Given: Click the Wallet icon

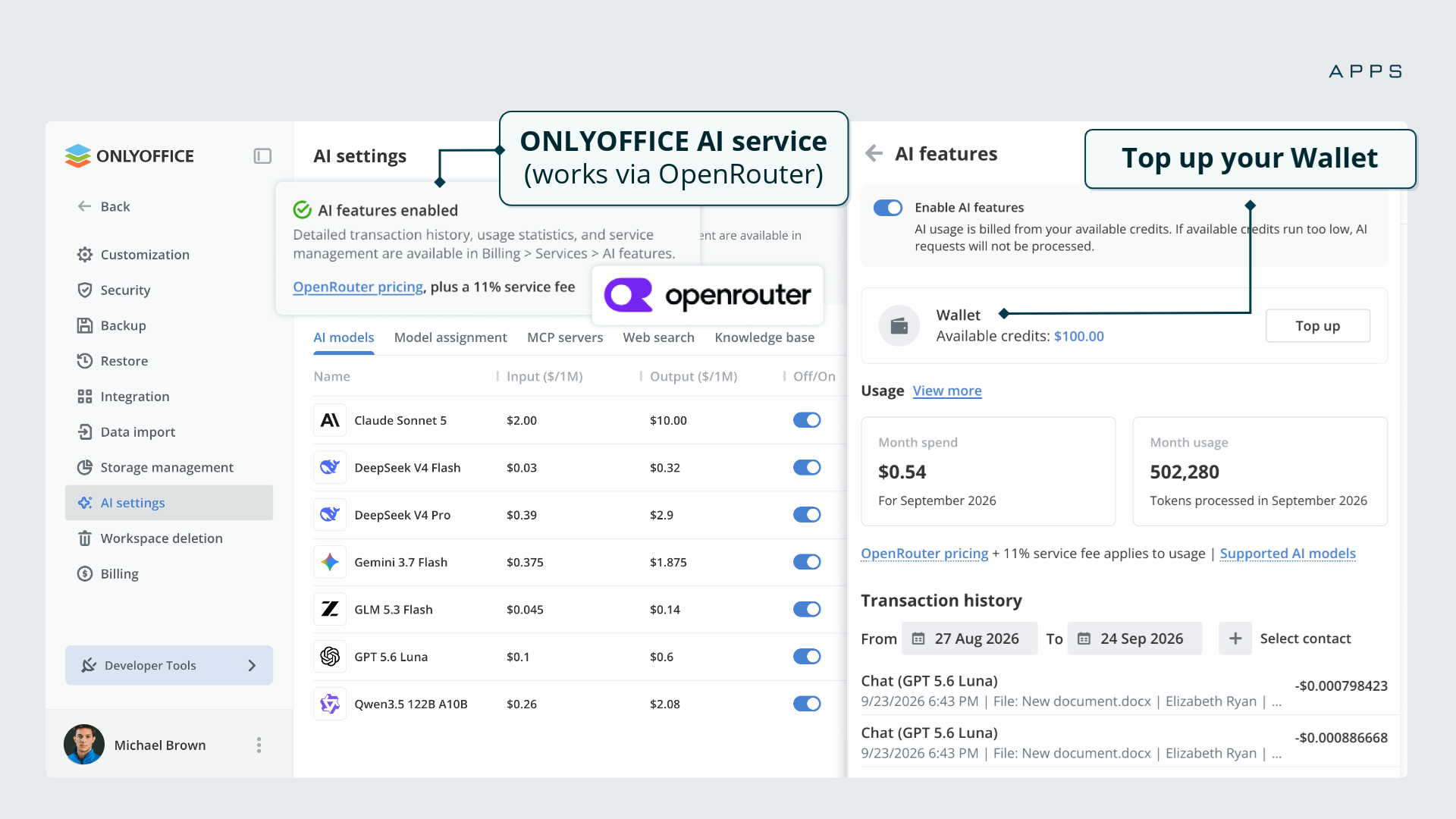Looking at the screenshot, I should [x=899, y=326].
